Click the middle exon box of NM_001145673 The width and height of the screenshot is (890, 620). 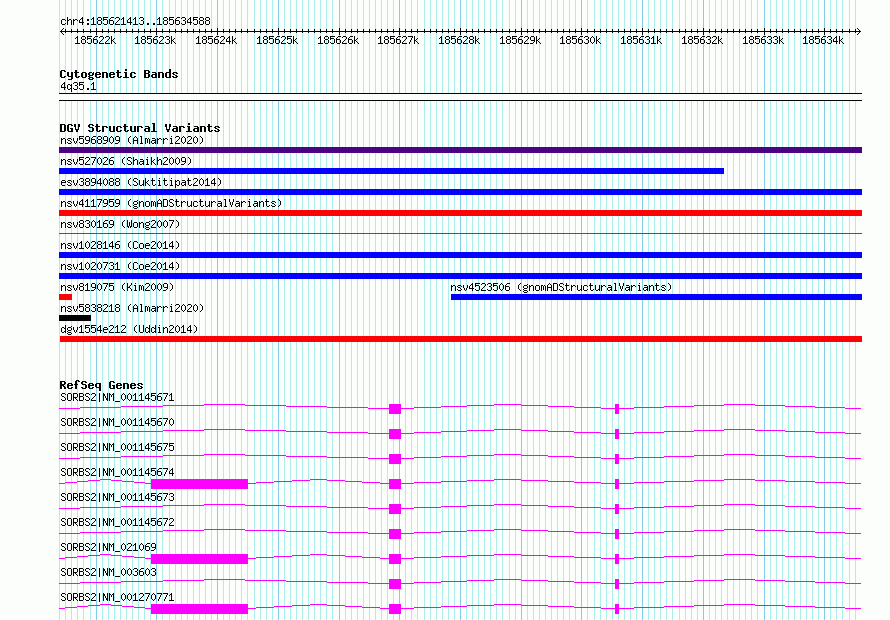tap(395, 509)
